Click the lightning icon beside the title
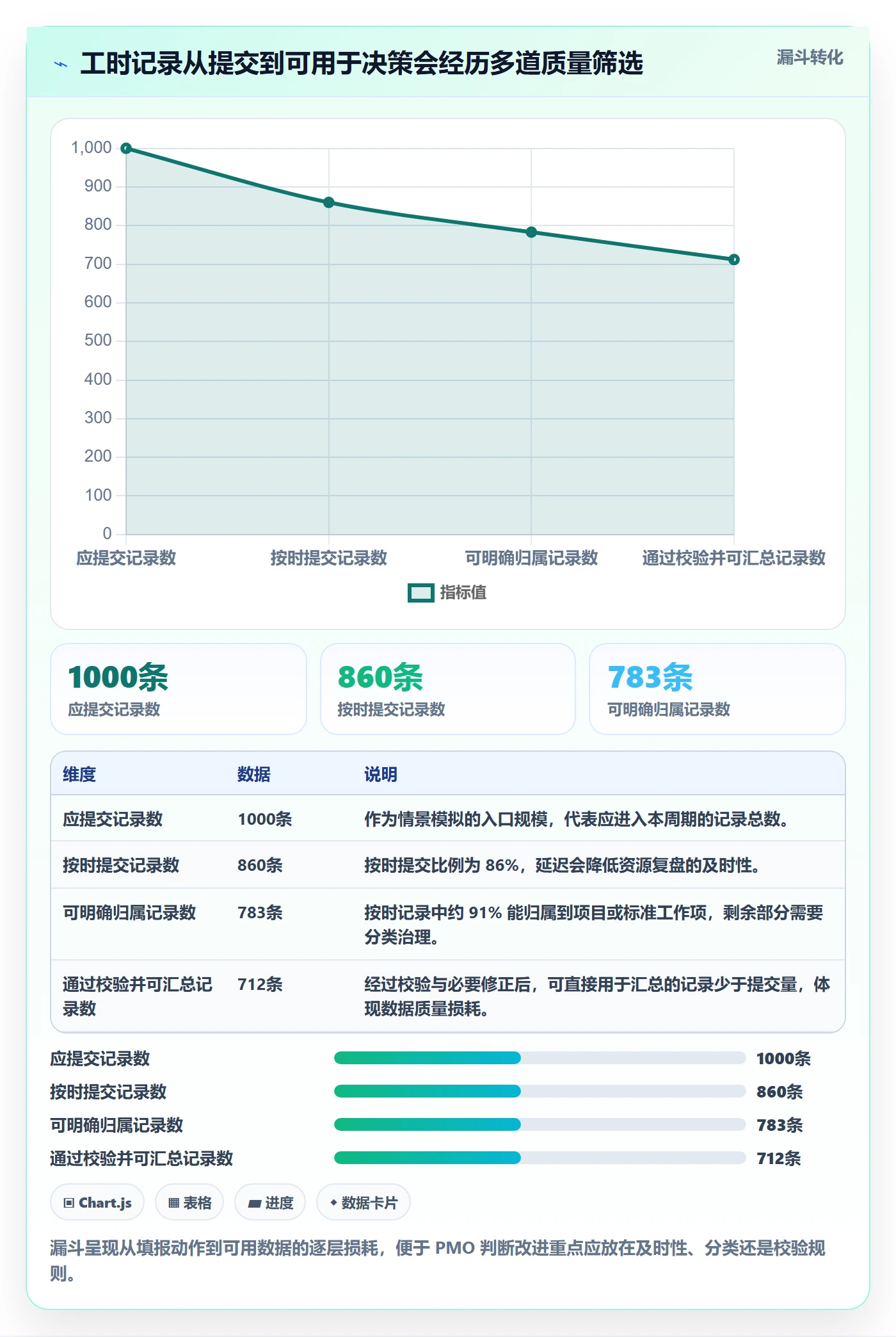The height and width of the screenshot is (1337, 896). 61,64
